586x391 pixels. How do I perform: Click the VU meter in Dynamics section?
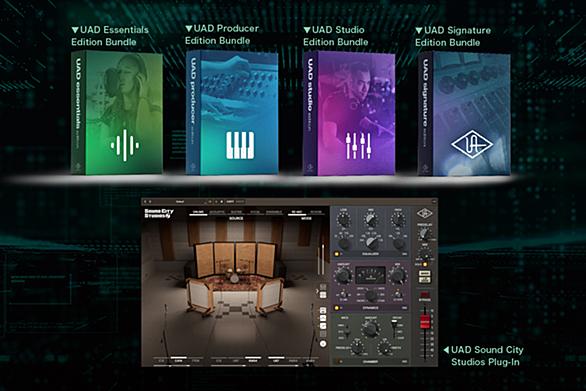point(370,275)
